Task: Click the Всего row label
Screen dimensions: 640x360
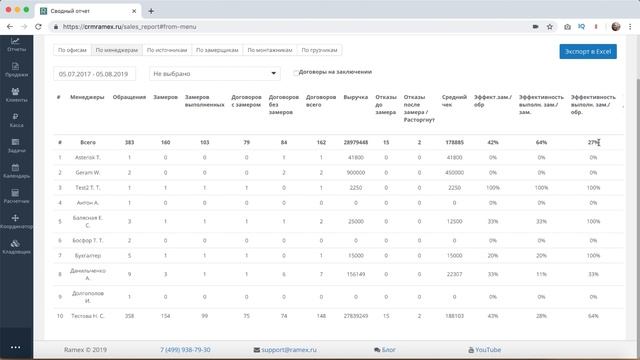Action: pos(88,142)
